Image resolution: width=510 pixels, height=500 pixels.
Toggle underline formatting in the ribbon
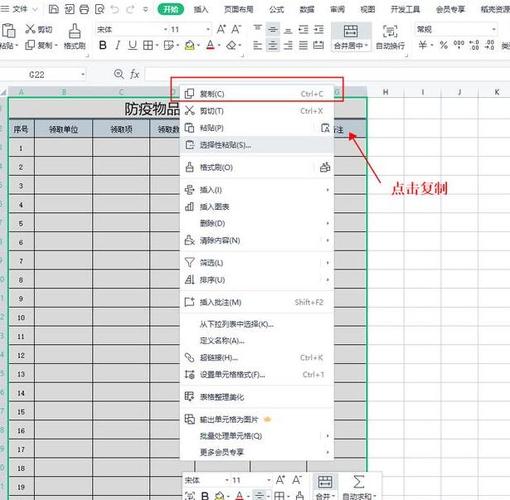click(132, 45)
